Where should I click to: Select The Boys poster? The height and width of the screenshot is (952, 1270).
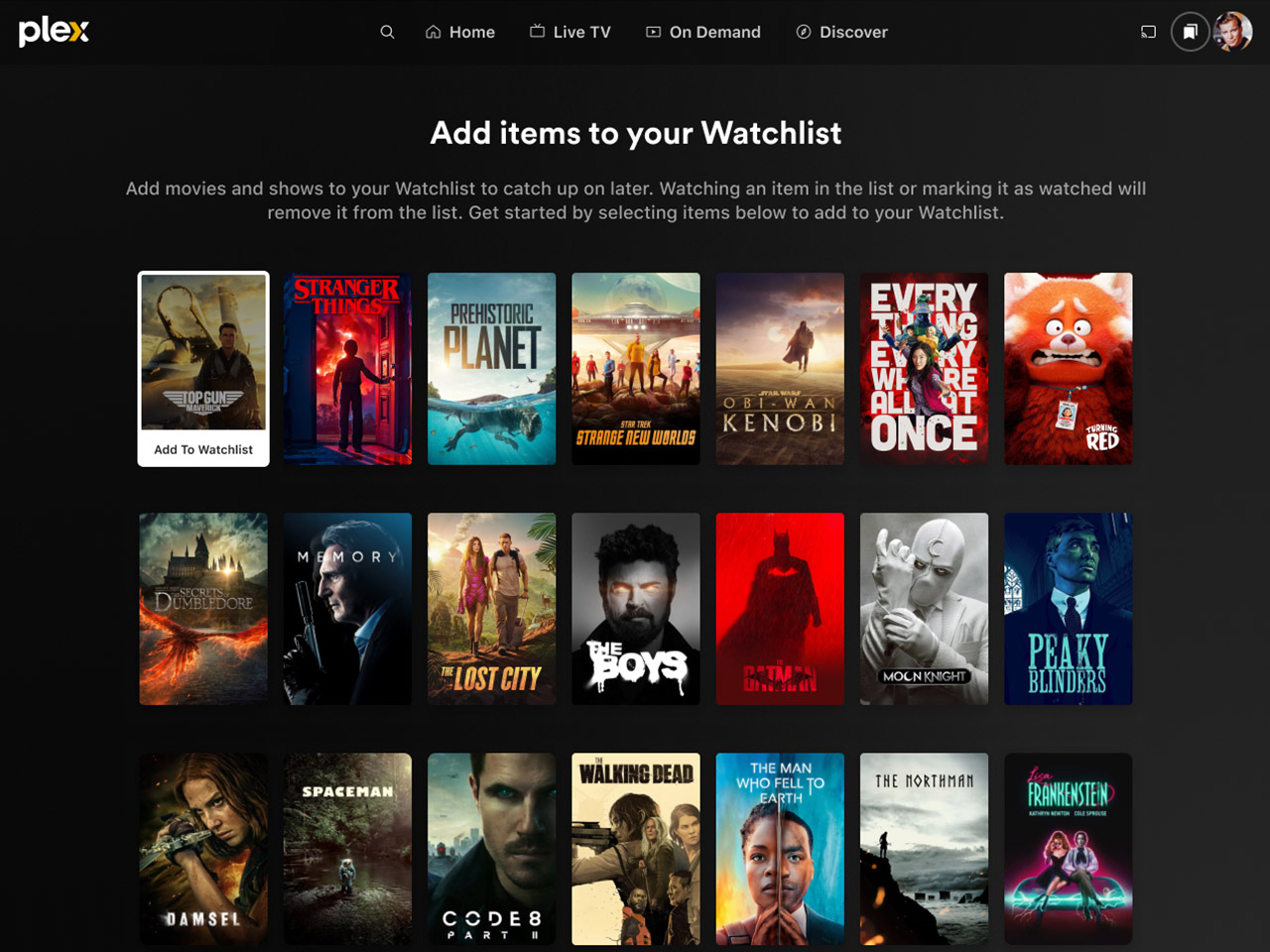tap(636, 609)
